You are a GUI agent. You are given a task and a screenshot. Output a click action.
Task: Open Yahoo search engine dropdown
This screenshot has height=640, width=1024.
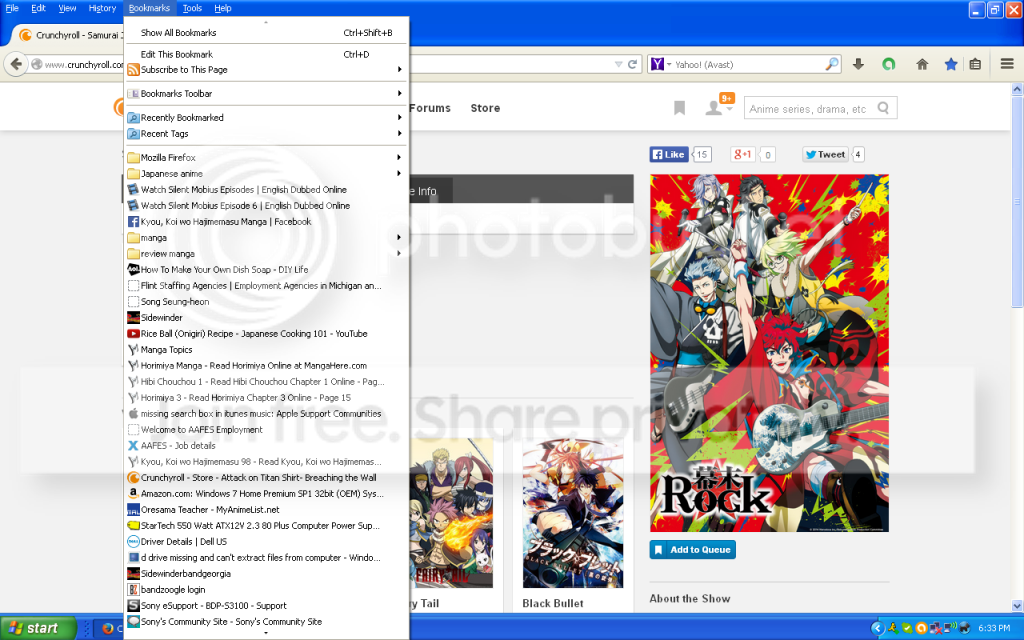click(661, 64)
